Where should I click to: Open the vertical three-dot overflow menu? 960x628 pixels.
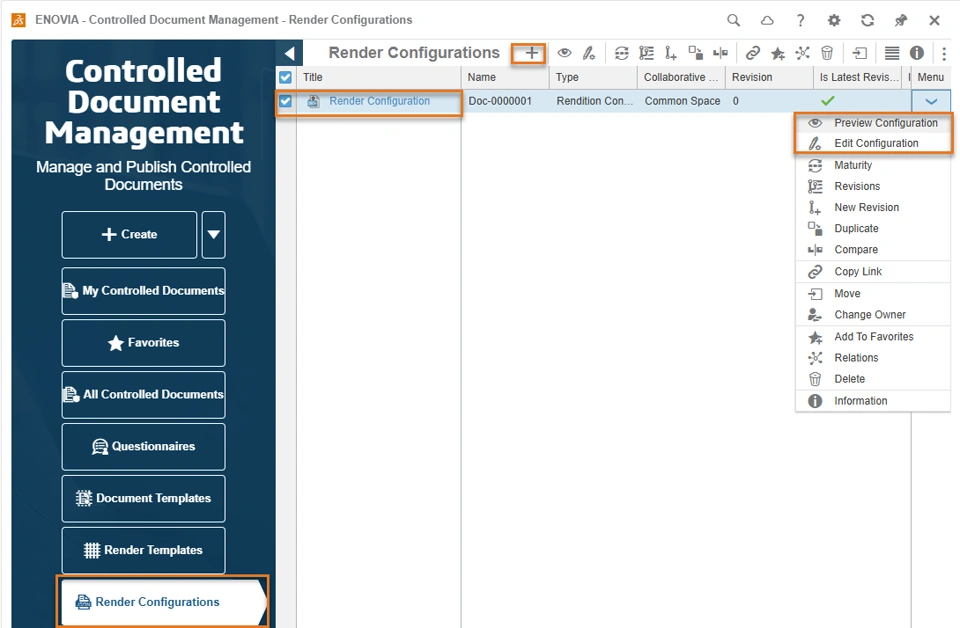coord(943,53)
